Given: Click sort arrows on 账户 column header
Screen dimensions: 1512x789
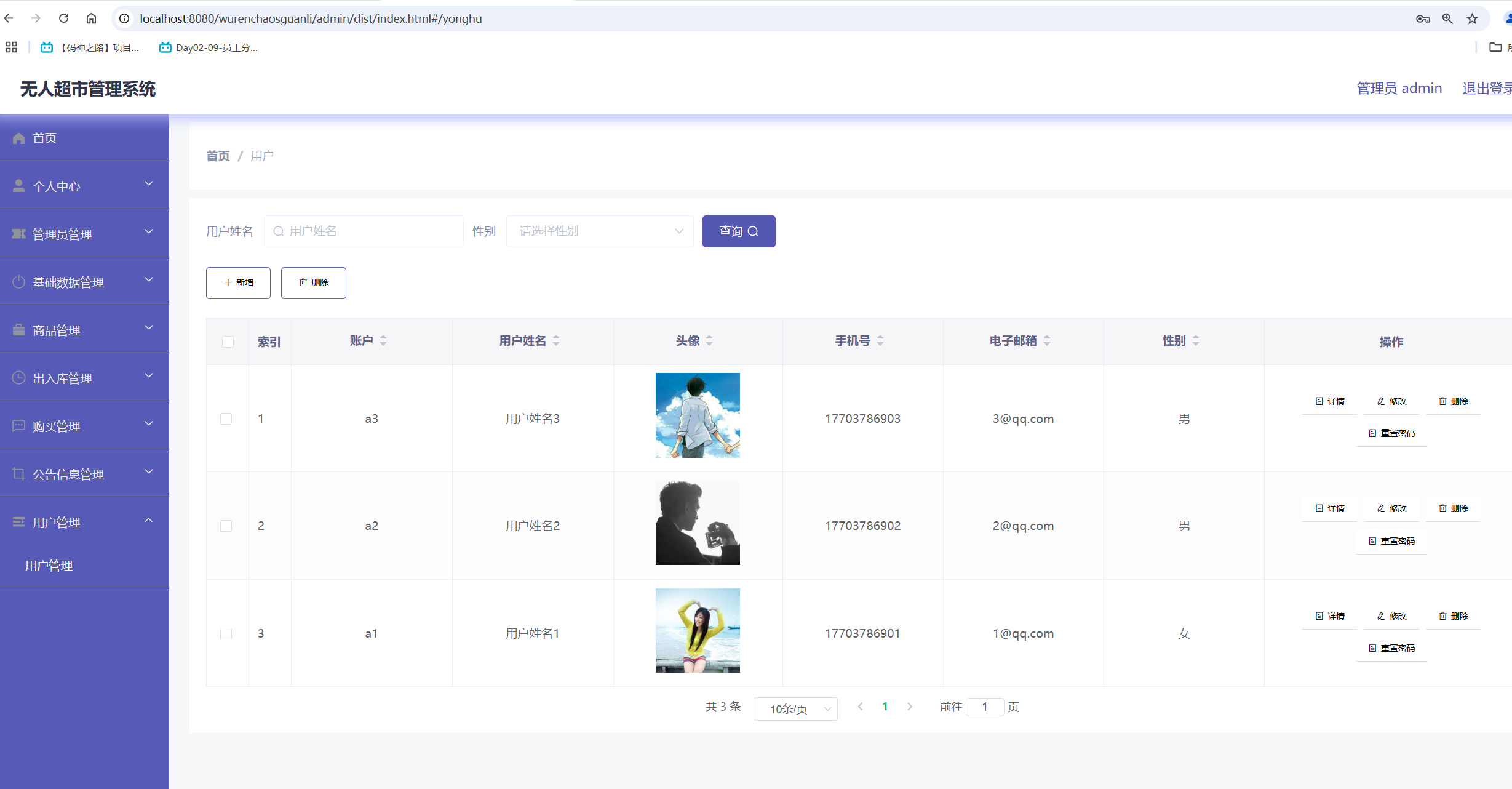Looking at the screenshot, I should point(383,340).
